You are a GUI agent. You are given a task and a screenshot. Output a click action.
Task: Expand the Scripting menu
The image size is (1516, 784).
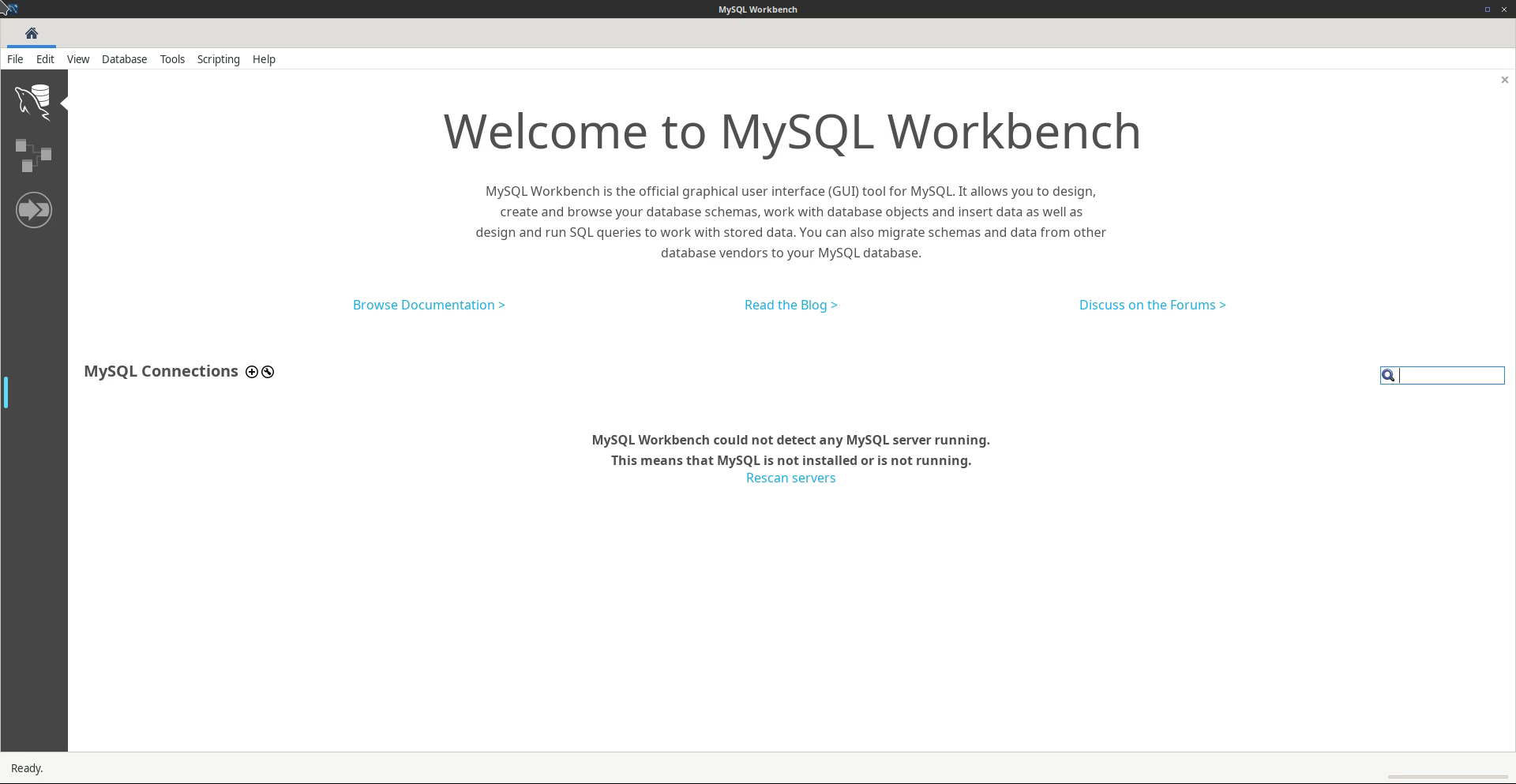218,59
